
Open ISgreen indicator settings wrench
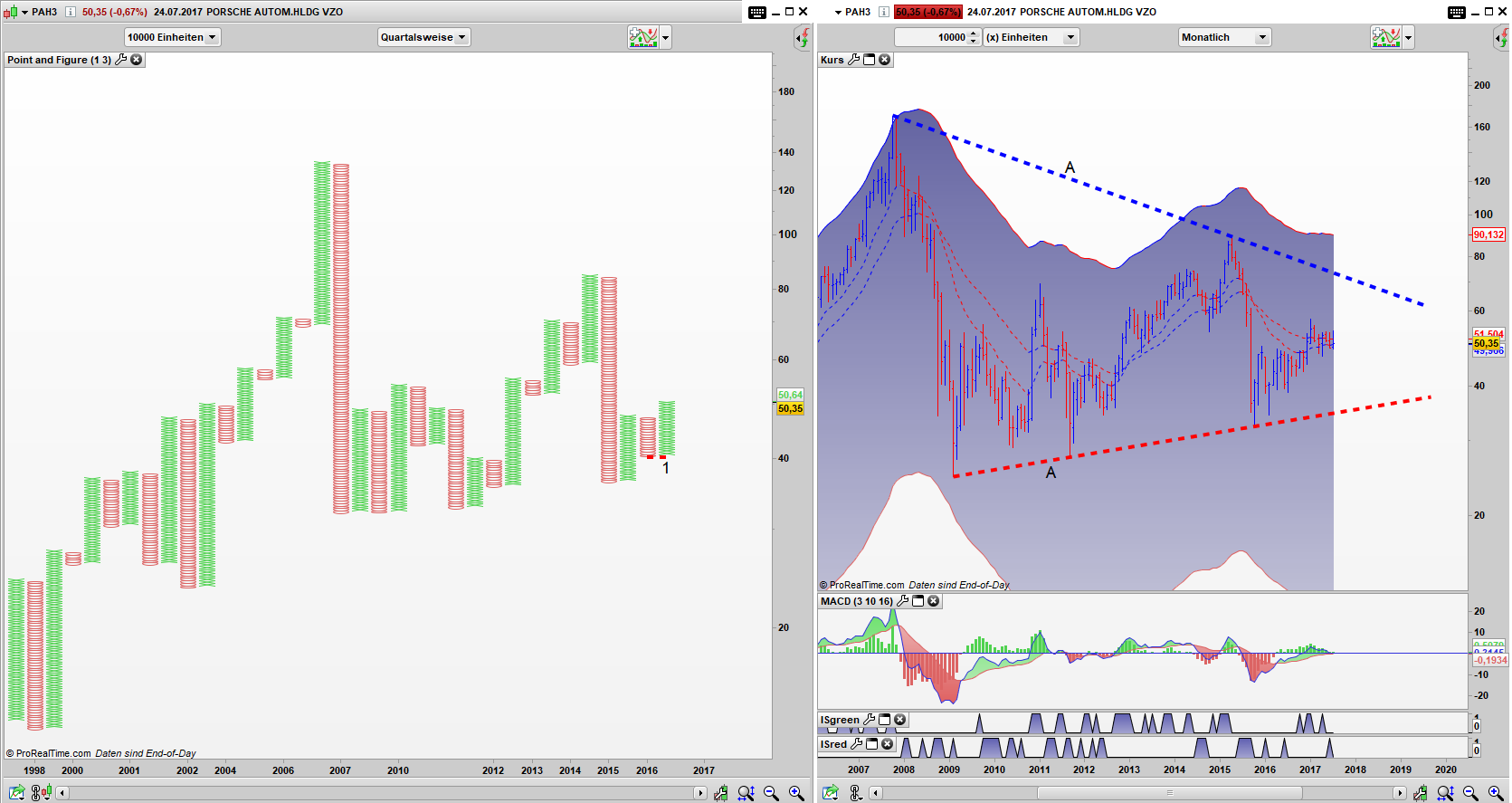point(870,720)
